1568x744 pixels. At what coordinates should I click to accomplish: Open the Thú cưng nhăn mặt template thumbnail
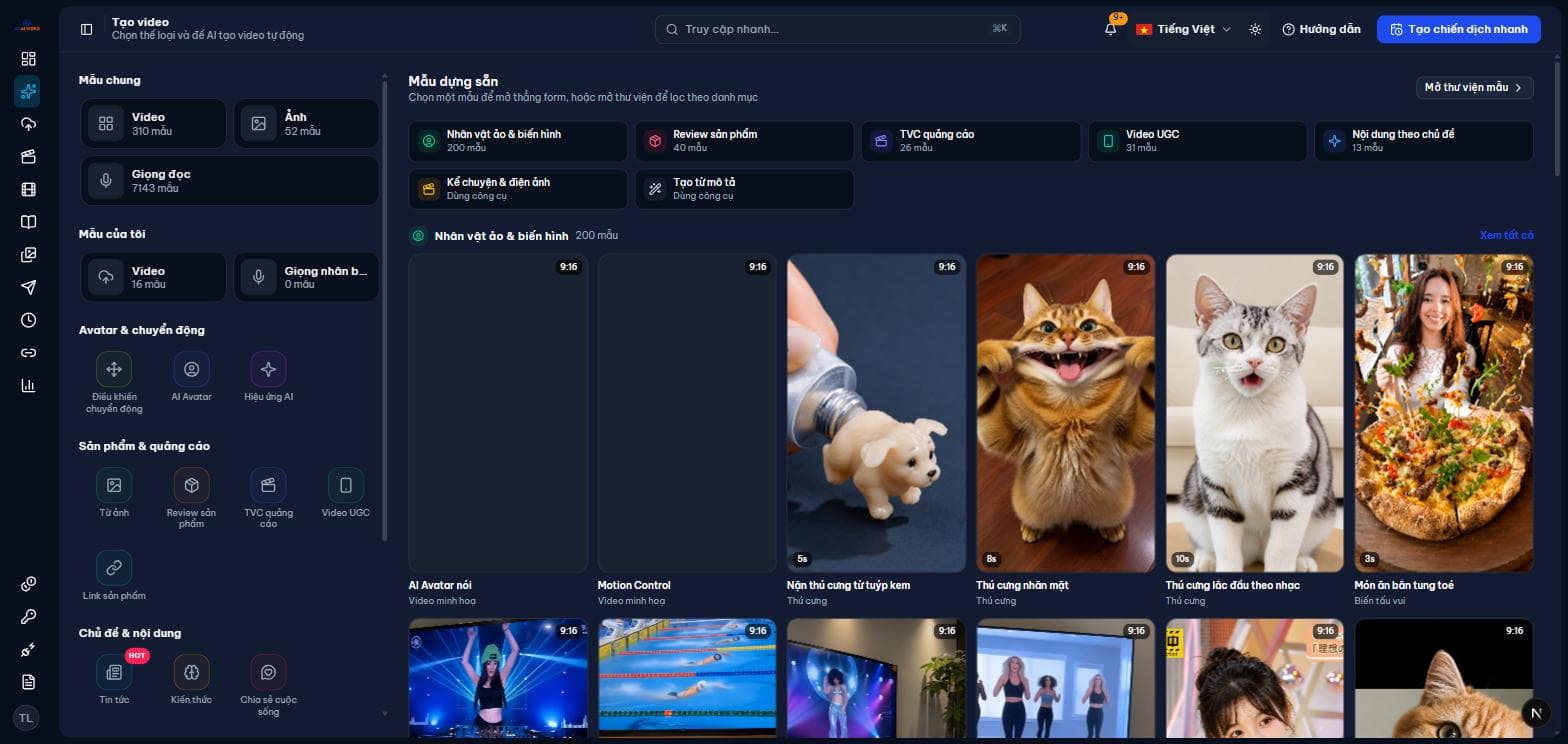pos(1065,413)
